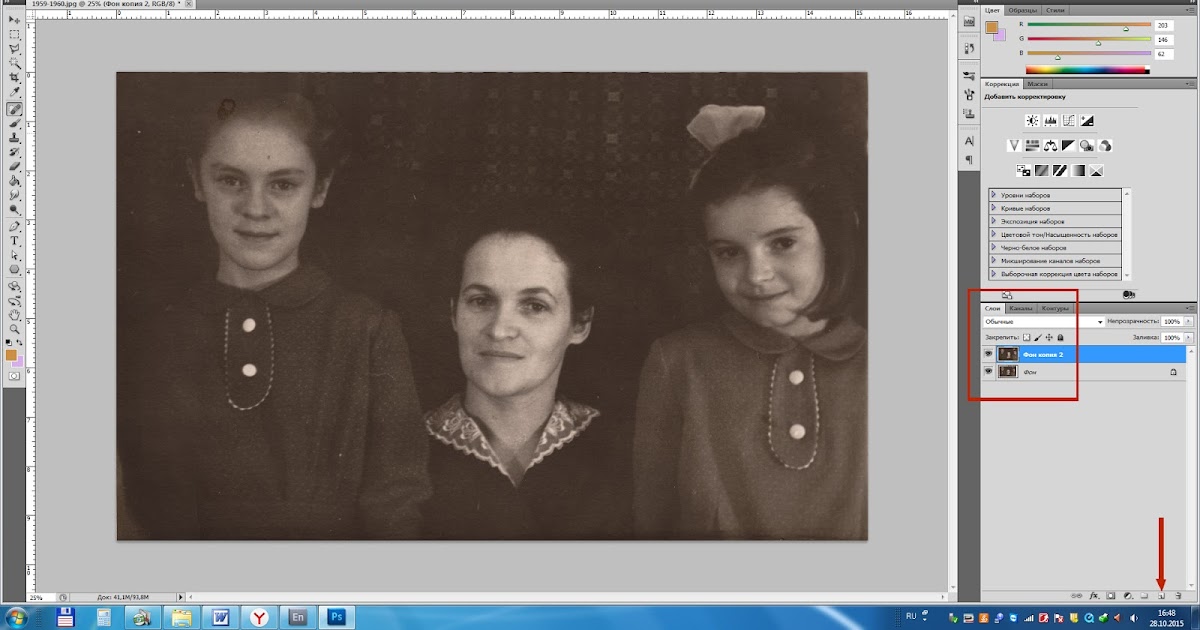The width and height of the screenshot is (1200, 630).
Task: Toggle lock transparent pixels option
Action: pos(1026,338)
